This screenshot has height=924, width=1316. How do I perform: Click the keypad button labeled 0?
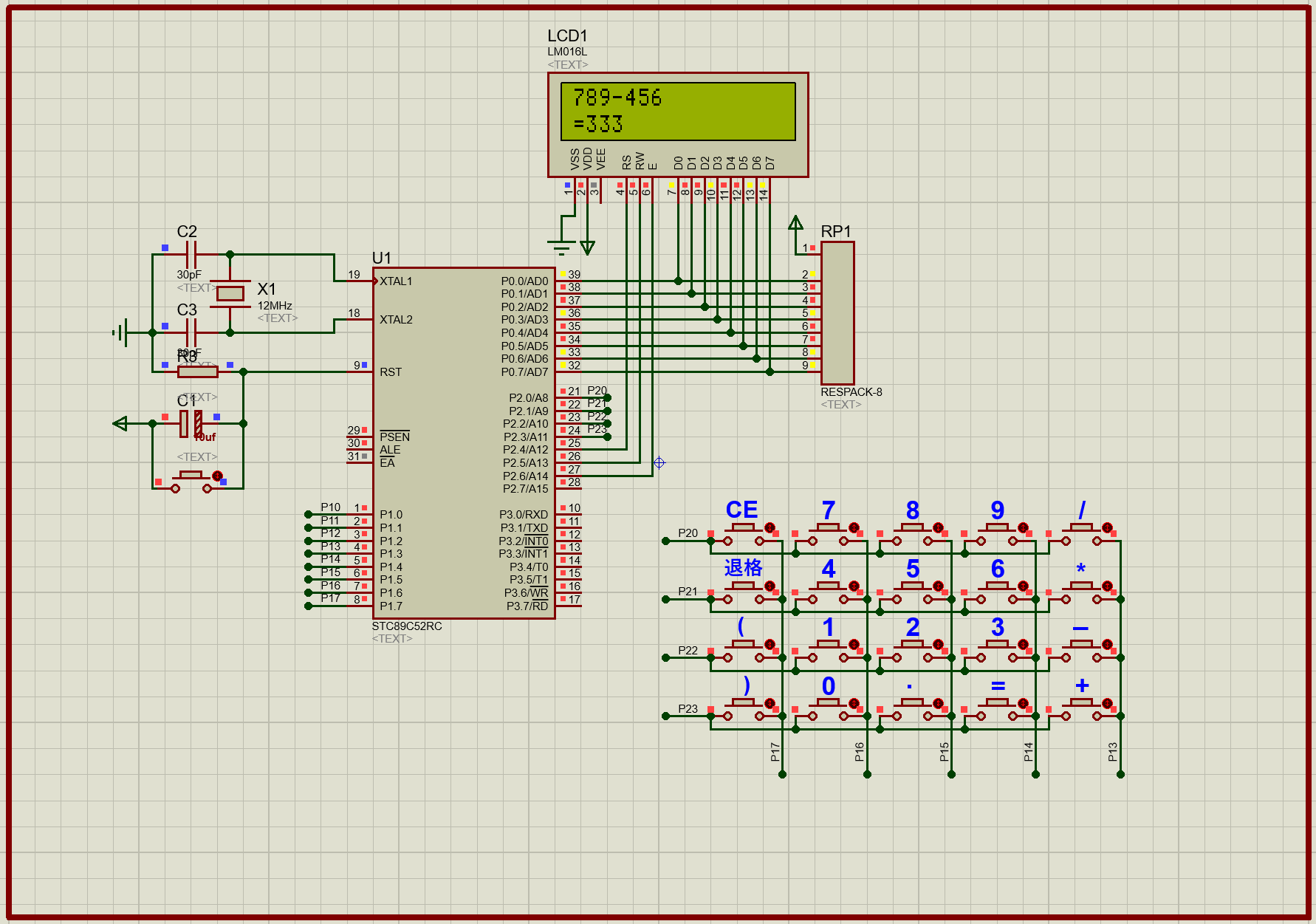[828, 709]
